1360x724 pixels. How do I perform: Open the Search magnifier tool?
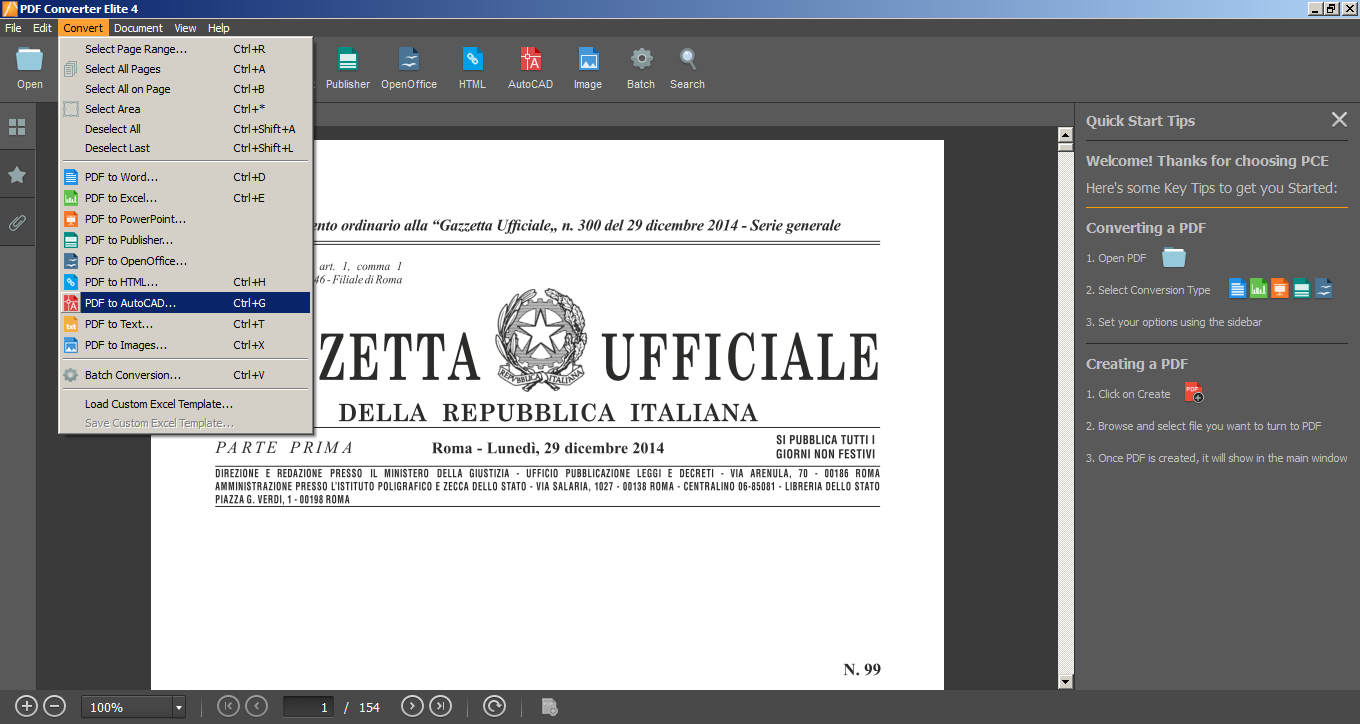[688, 60]
